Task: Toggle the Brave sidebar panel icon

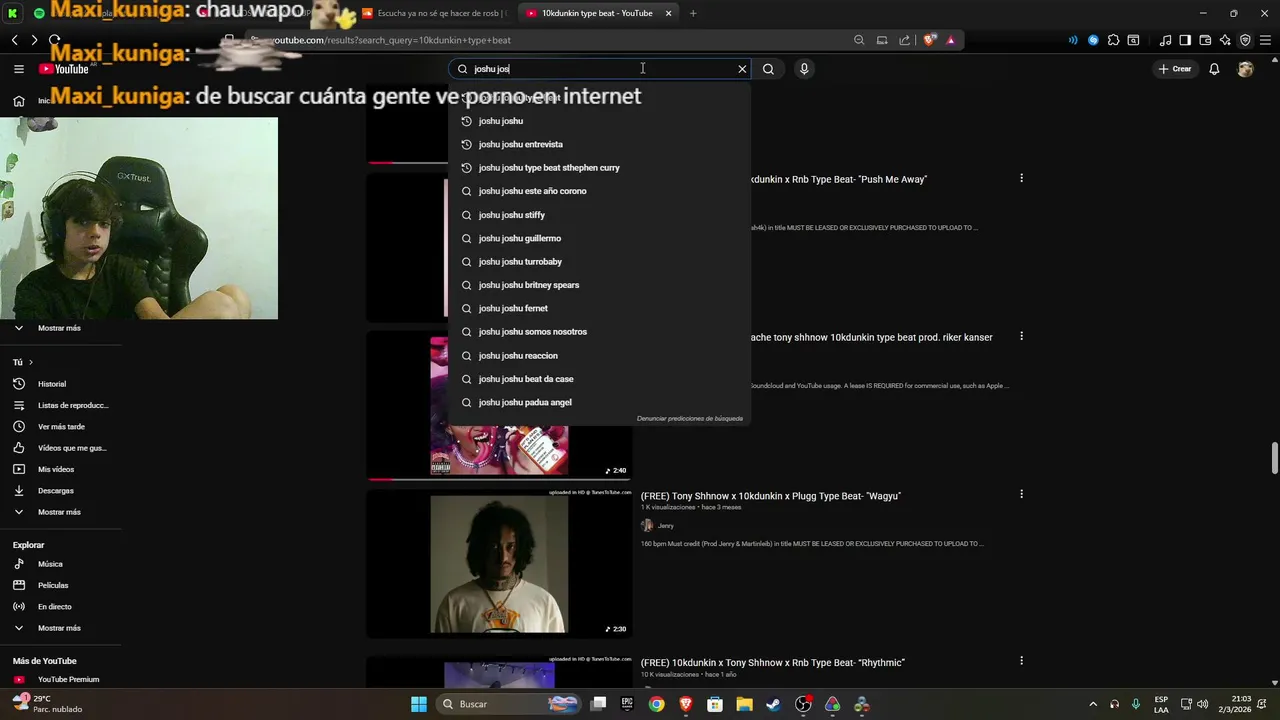Action: pos(1185,40)
